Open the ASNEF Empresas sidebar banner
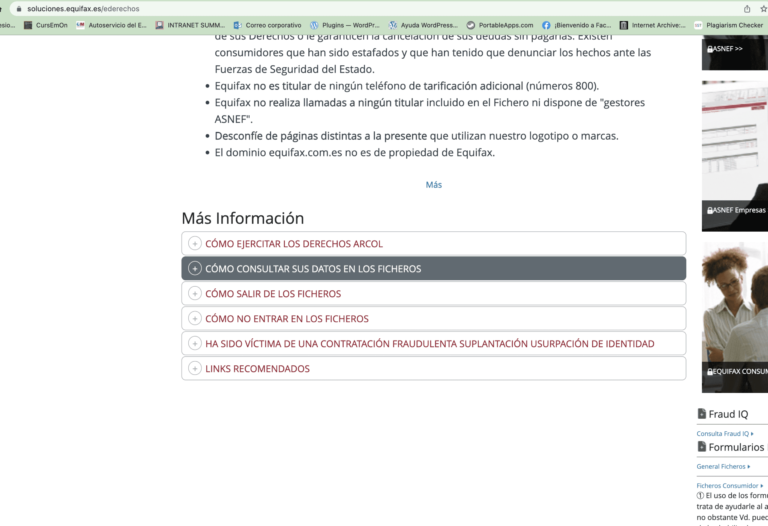The height and width of the screenshot is (526, 768). click(x=735, y=156)
